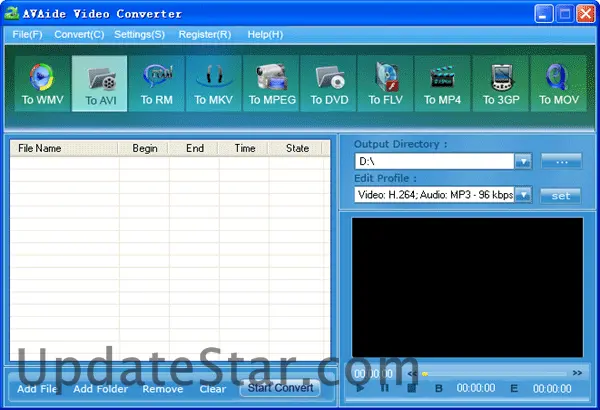600x410 pixels.
Task: Step forward with the >> button
Action: [577, 373]
